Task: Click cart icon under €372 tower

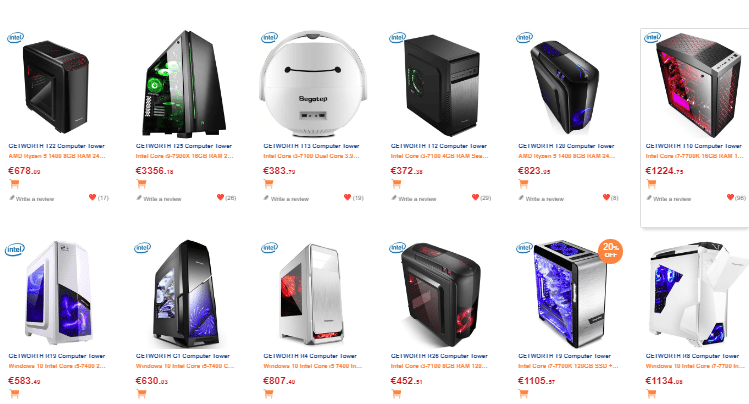Action: pyautogui.click(x=396, y=183)
